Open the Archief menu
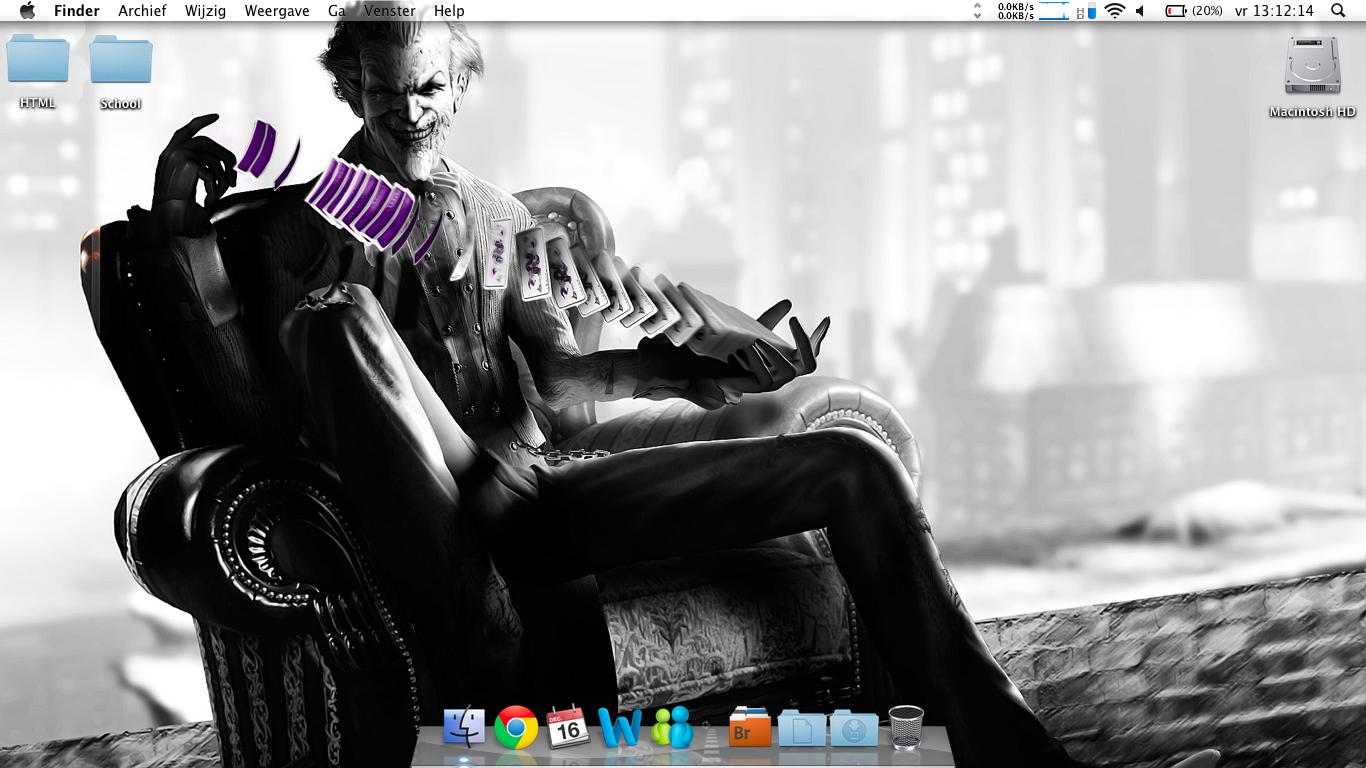 (142, 11)
